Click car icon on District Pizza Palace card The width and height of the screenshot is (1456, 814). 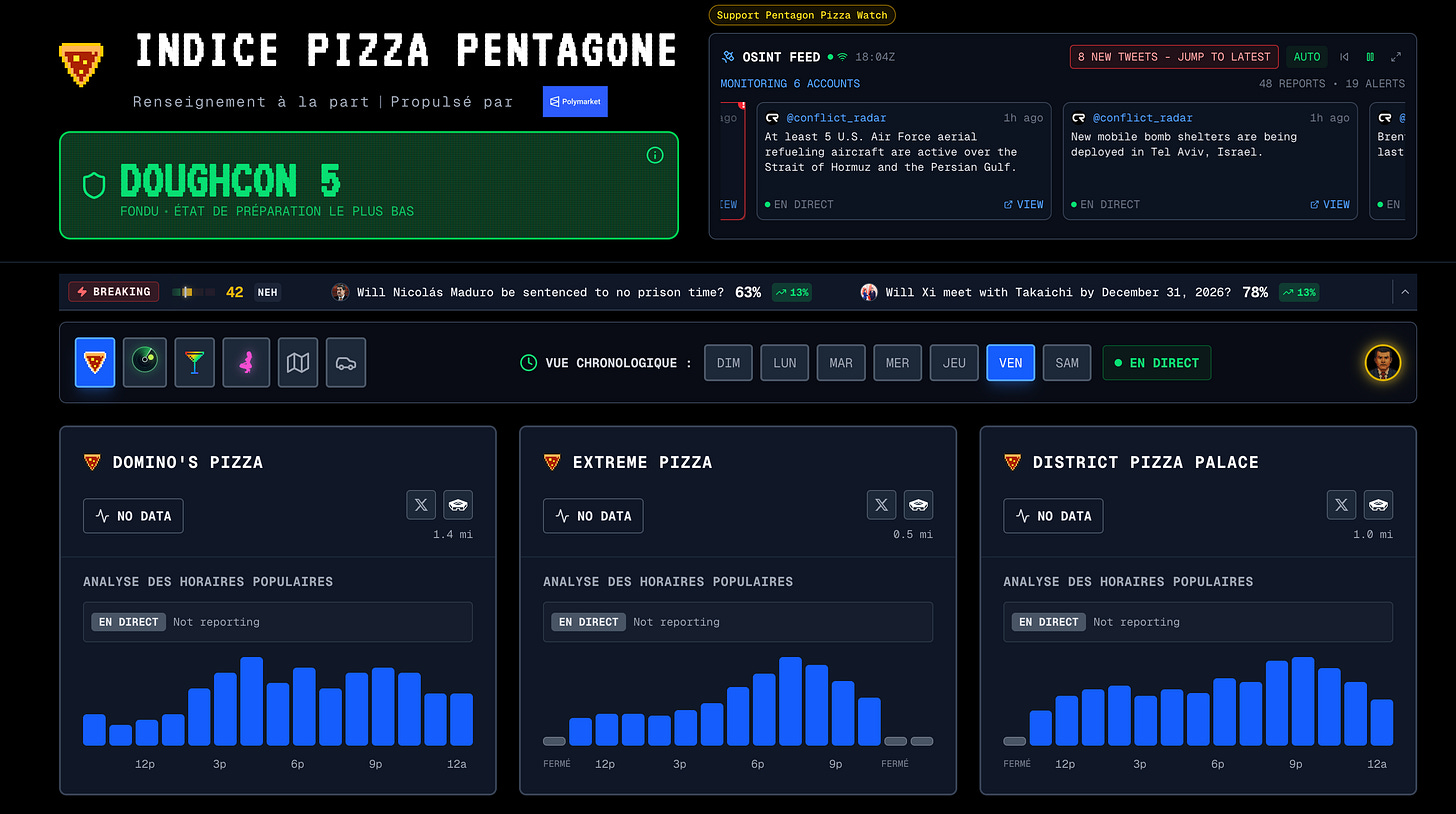pos(1378,505)
